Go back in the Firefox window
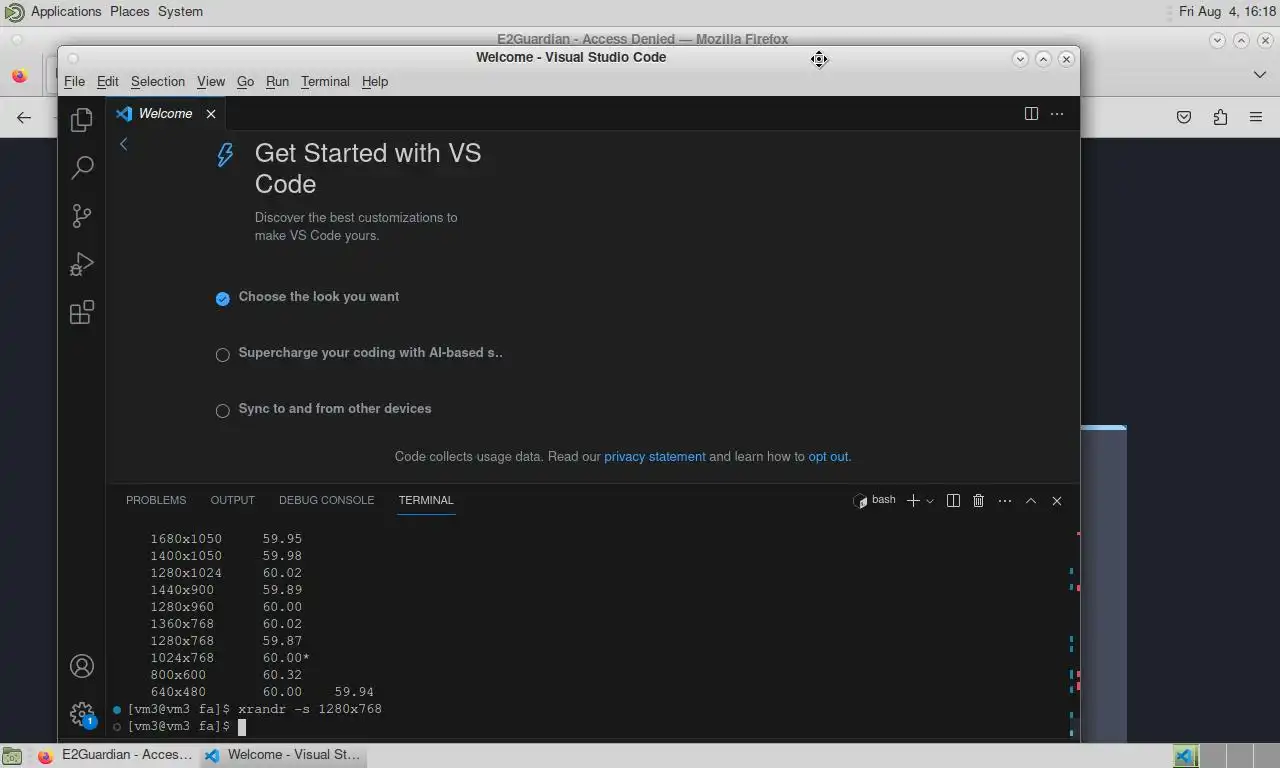The height and width of the screenshot is (768, 1280). 24,118
